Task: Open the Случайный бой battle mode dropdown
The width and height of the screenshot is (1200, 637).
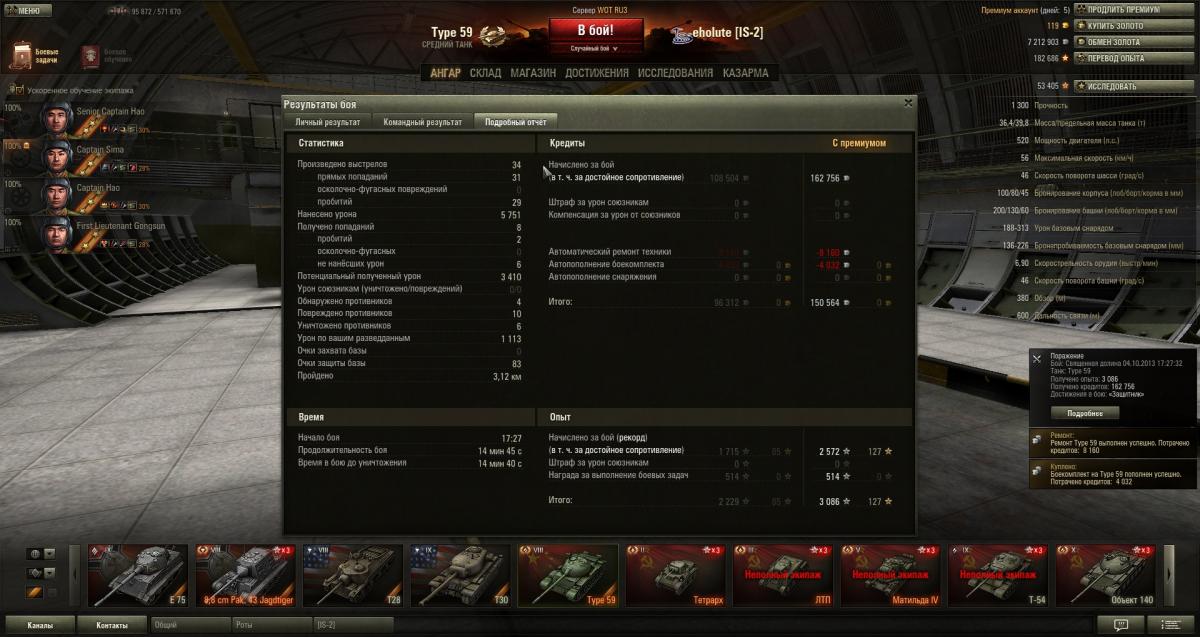Action: tap(595, 48)
